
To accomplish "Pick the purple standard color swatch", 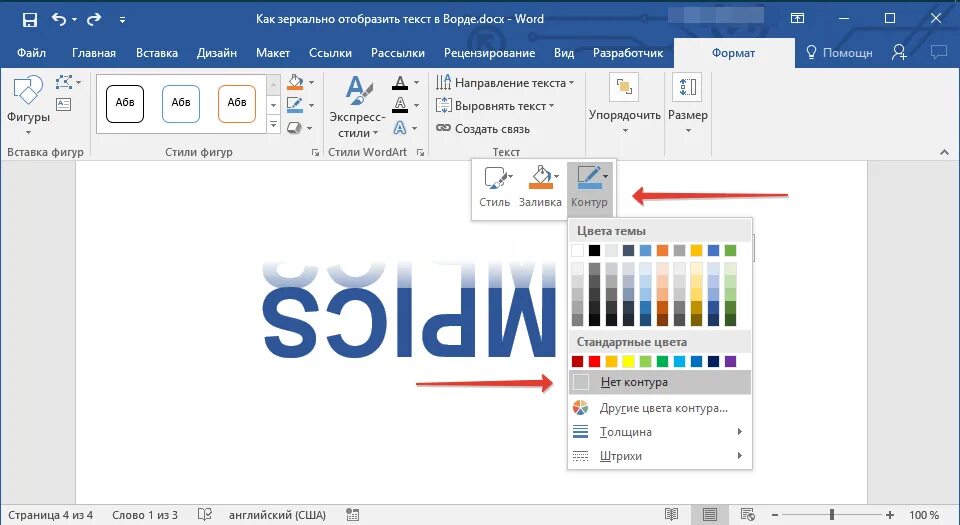I will point(730,362).
